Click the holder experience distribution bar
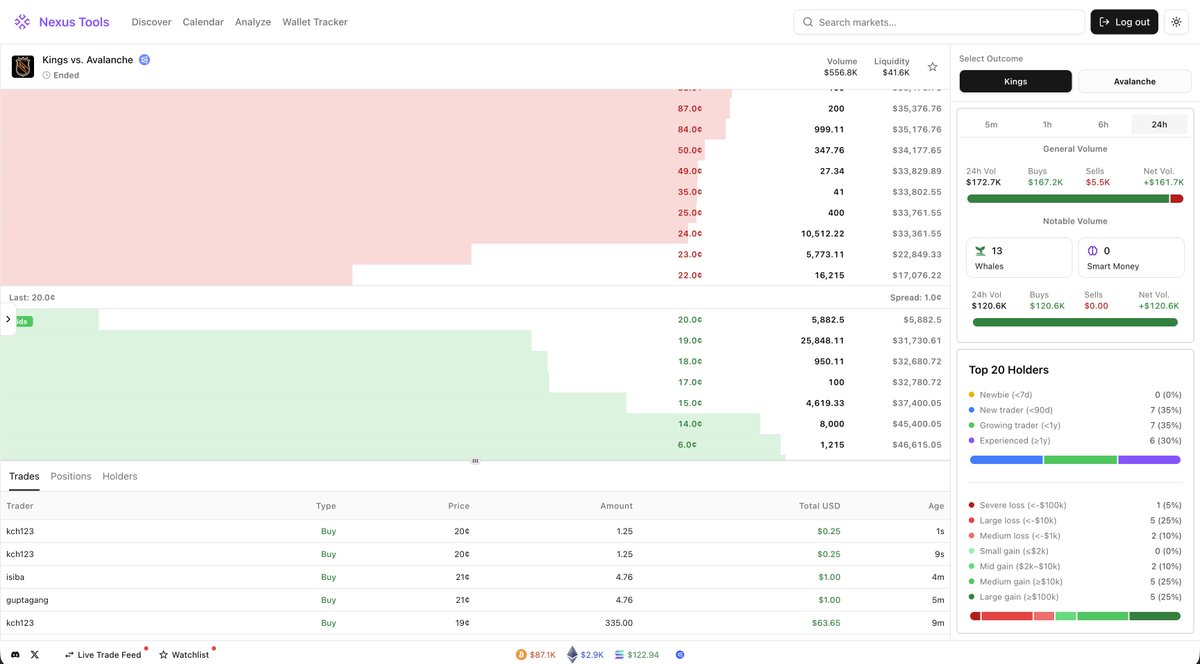1200x664 pixels. click(x=1075, y=460)
